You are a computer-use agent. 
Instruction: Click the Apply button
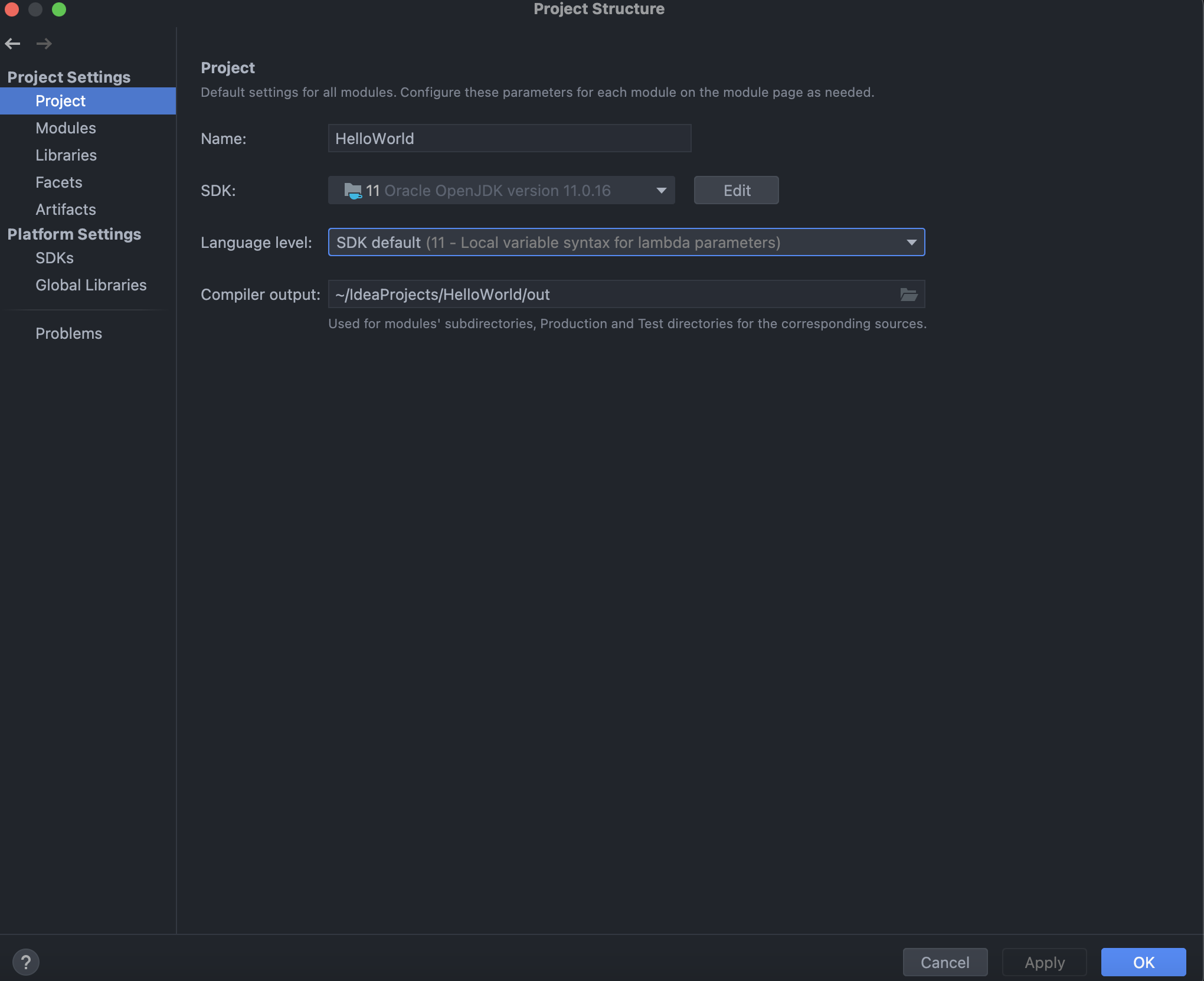[1045, 962]
